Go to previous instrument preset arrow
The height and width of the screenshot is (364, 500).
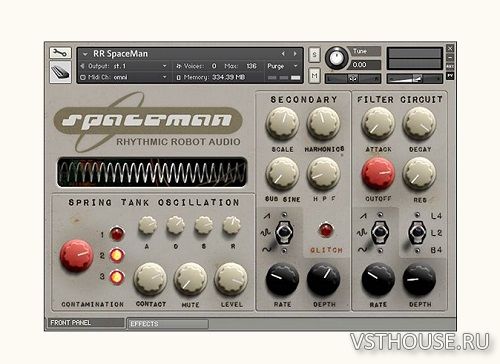click(x=283, y=54)
